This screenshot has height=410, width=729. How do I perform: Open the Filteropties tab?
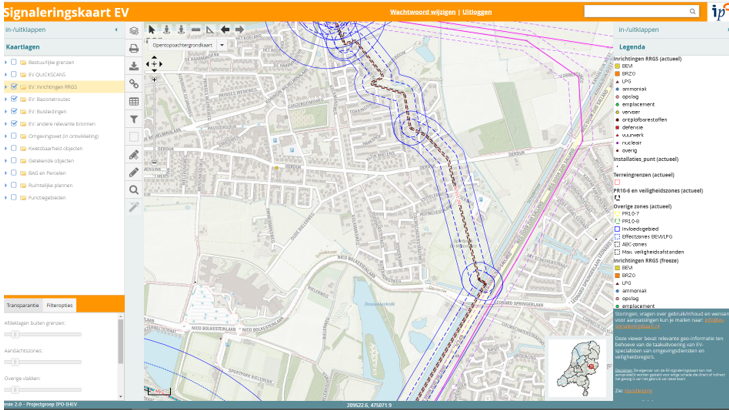60,304
